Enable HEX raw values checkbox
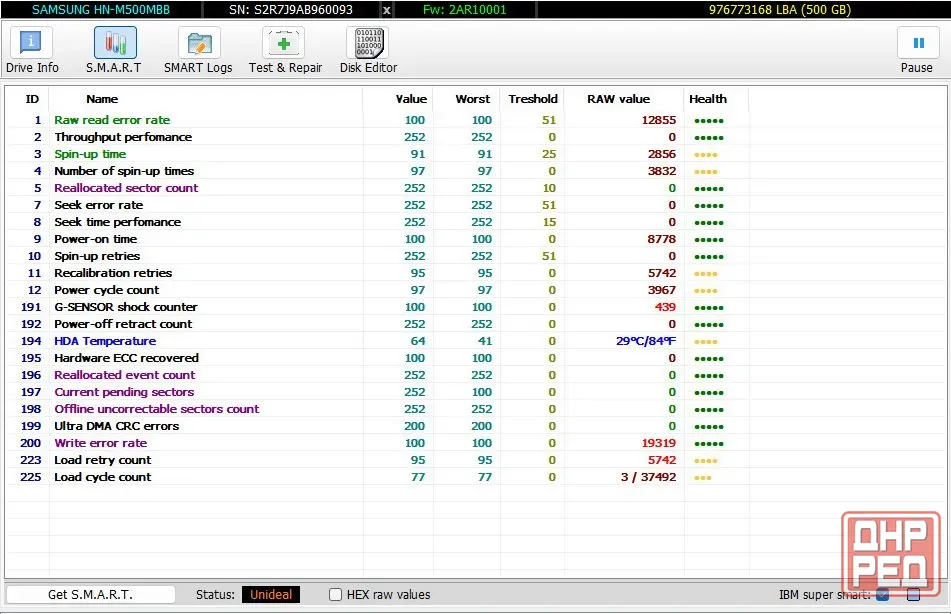The image size is (951, 614). [335, 595]
